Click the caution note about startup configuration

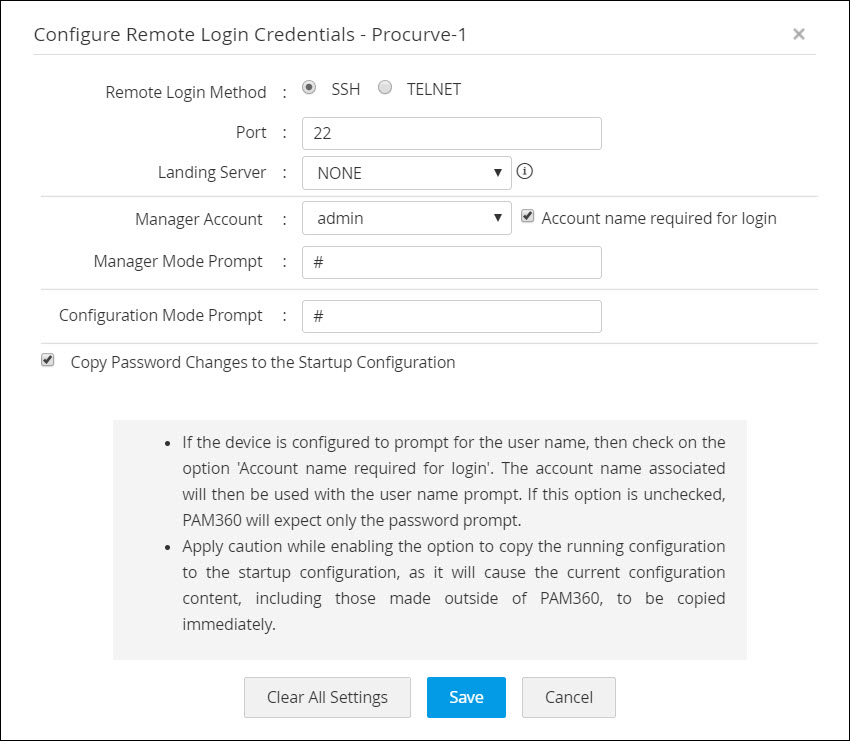click(453, 584)
